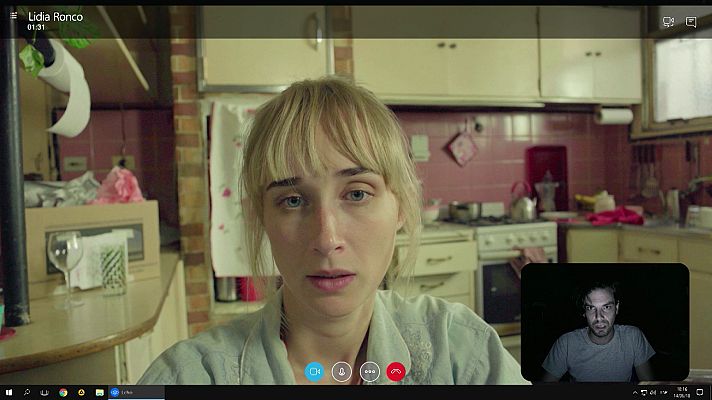End the call with red hang-up button
This screenshot has height=400, width=712.
[397, 371]
